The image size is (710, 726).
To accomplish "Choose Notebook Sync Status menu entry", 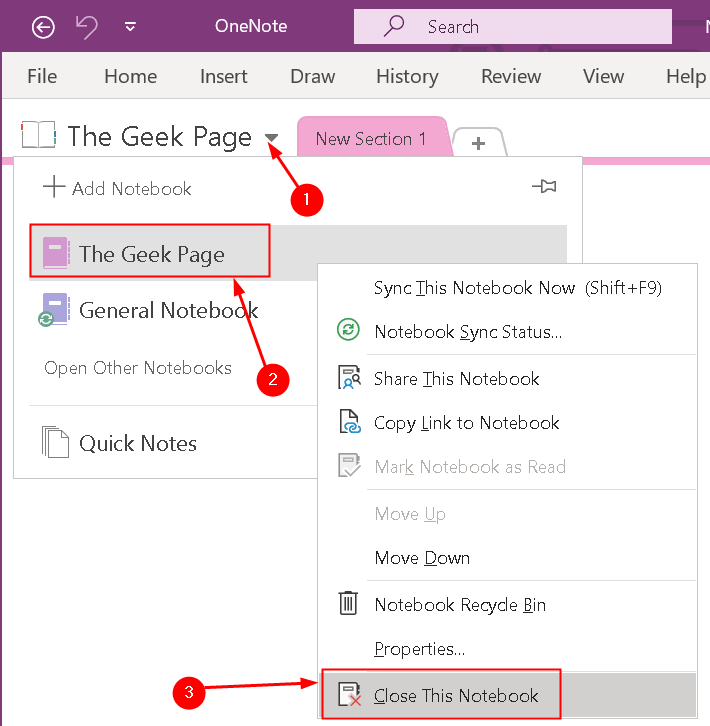I will pyautogui.click(x=508, y=332).
